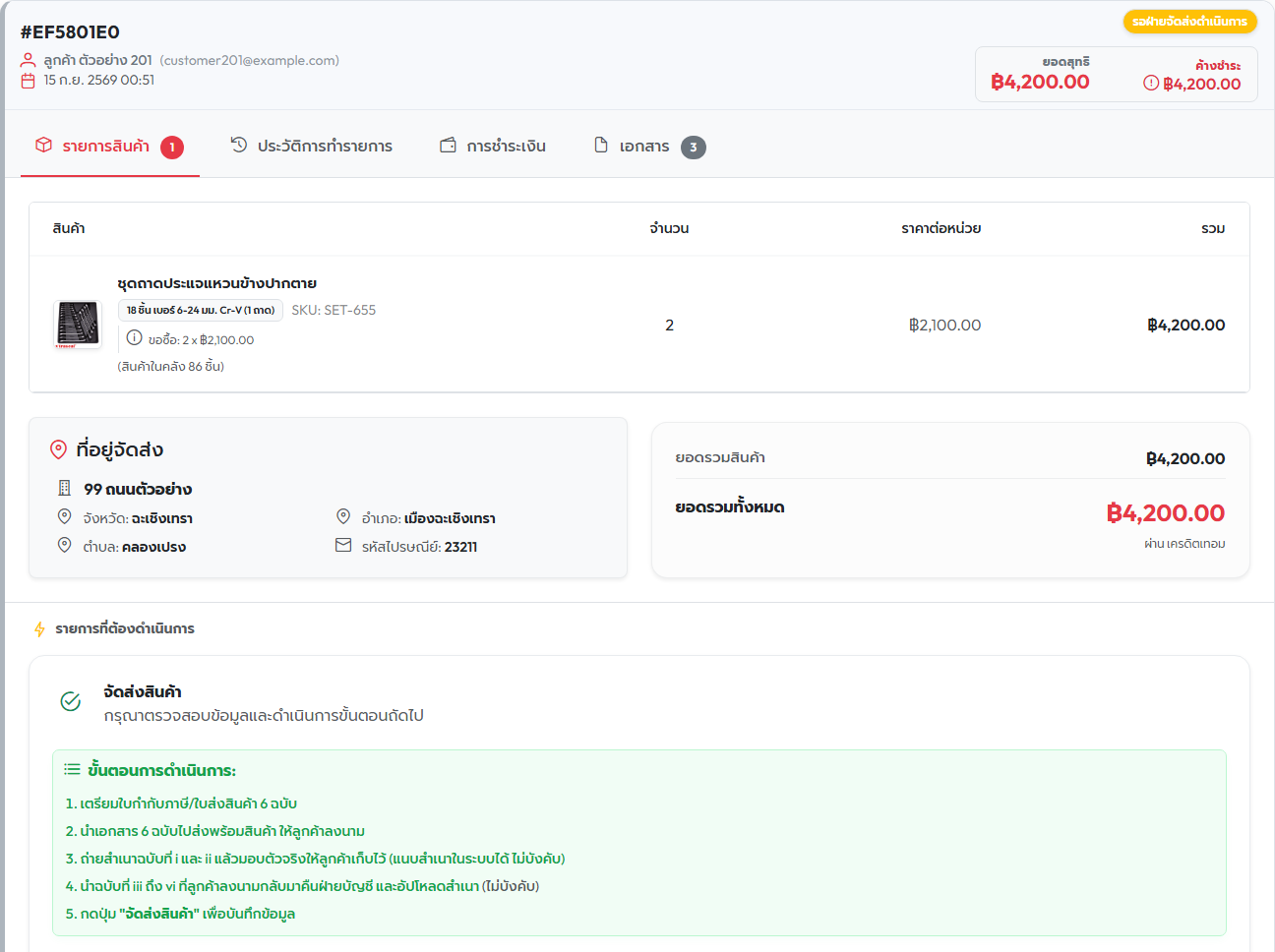1275x952 pixels.
Task: Click step 5 กดปุ่ม จัดส่งสินค้า instruction
Action: [x=180, y=914]
